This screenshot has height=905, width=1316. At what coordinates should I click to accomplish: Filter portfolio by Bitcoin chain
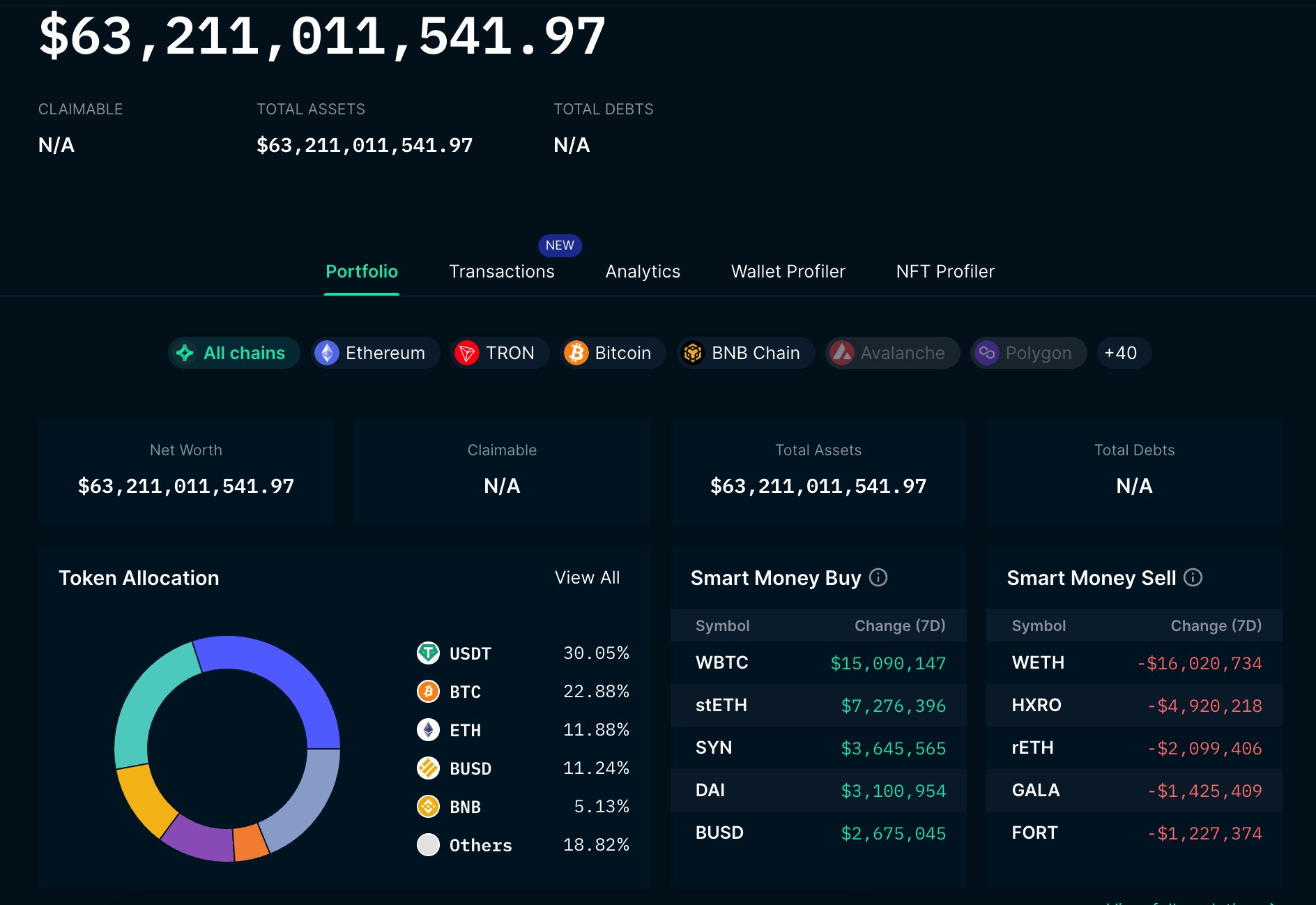click(x=613, y=353)
